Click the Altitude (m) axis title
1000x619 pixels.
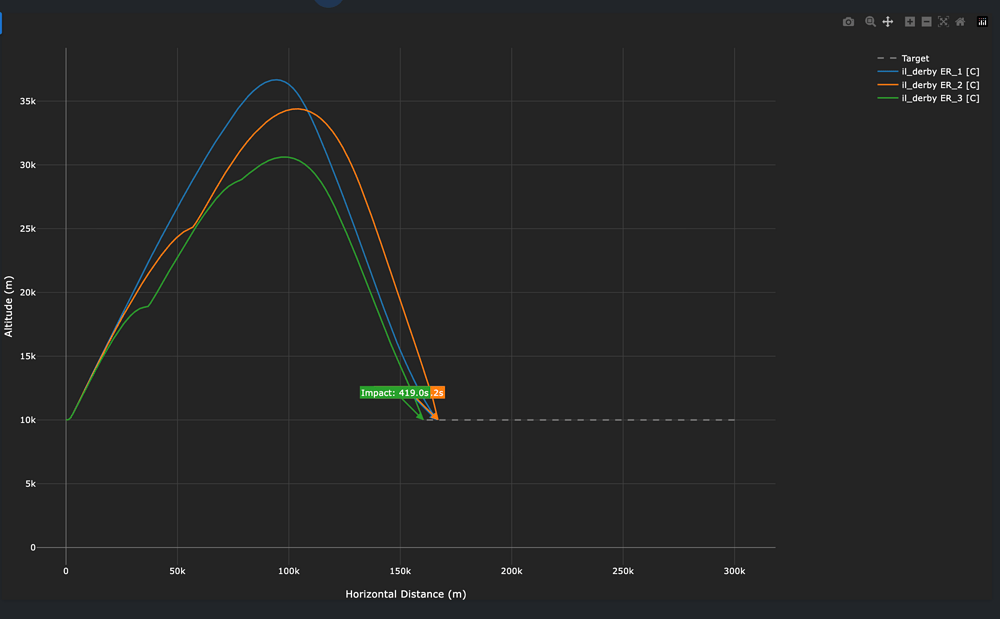click(x=9, y=300)
